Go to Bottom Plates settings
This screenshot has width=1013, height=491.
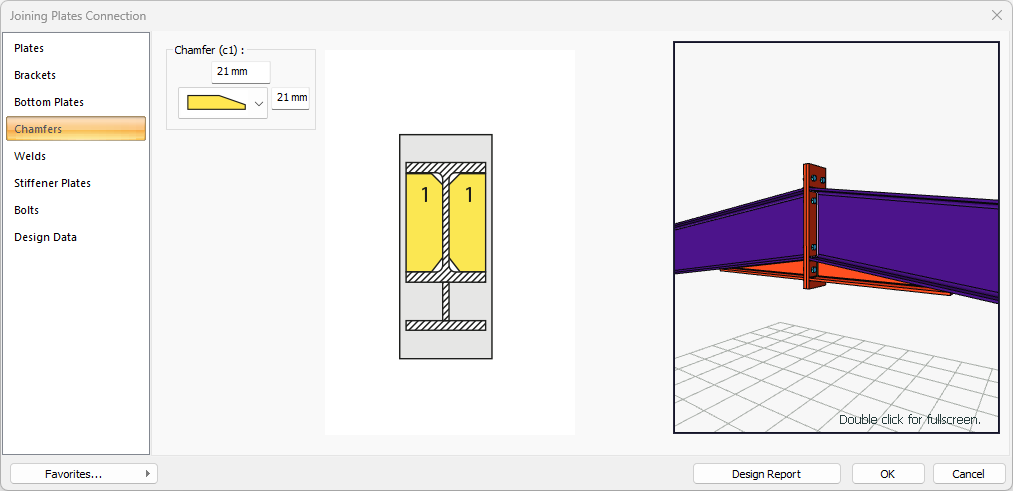coord(76,102)
